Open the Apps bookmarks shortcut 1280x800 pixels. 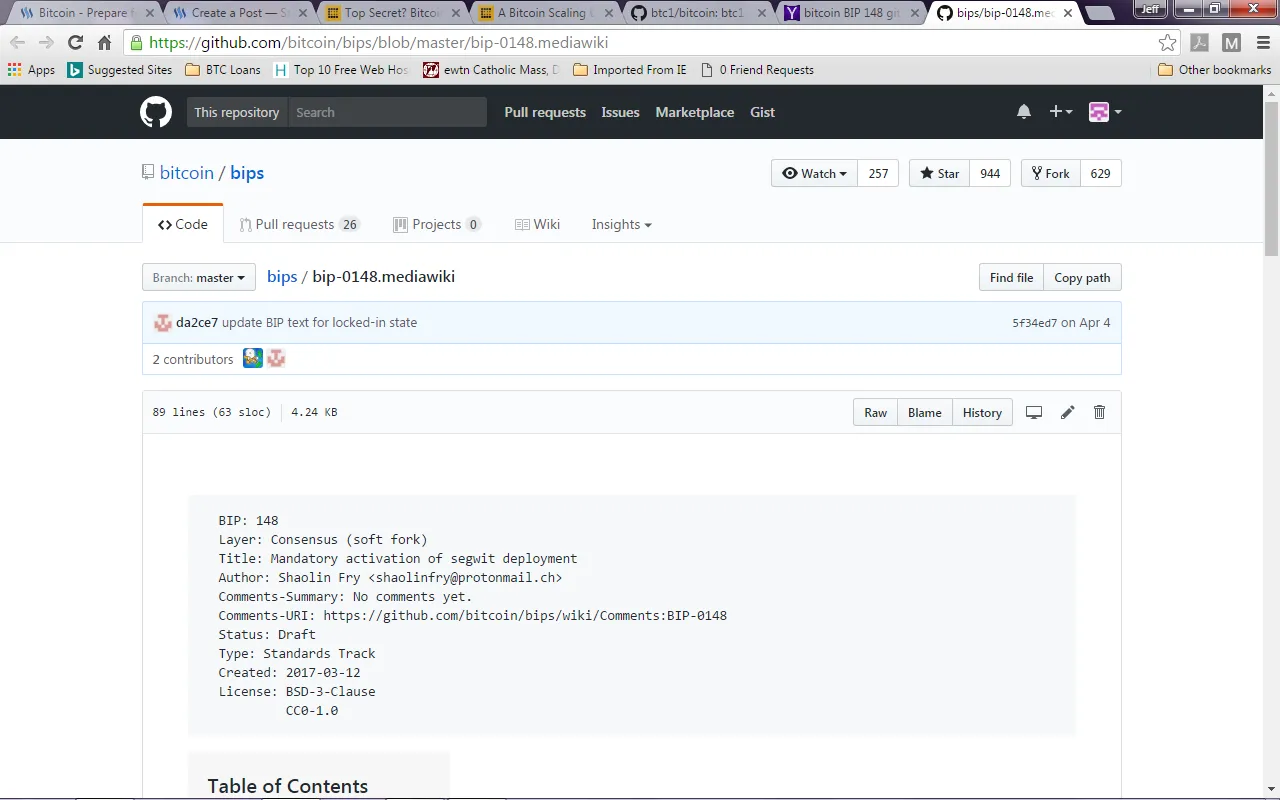coord(31,70)
